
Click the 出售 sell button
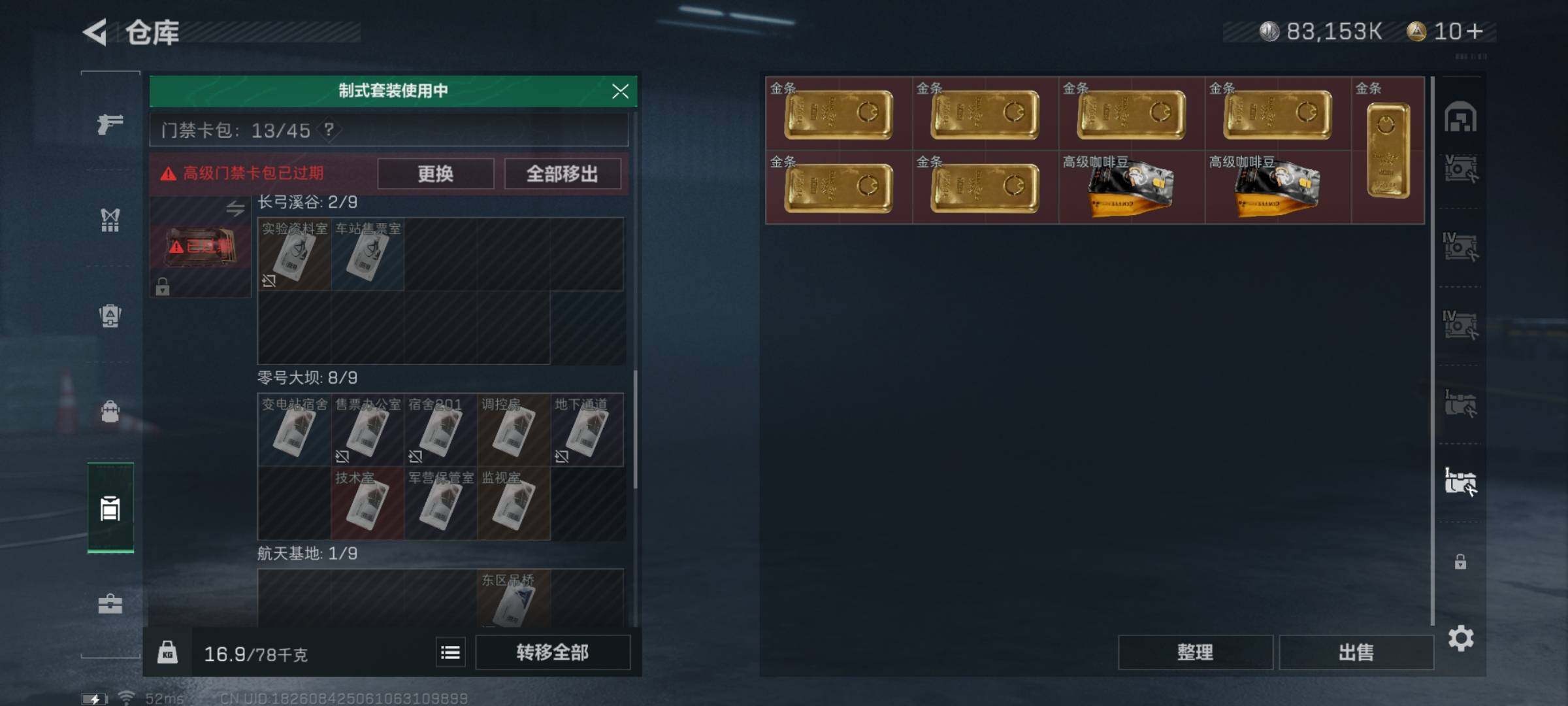(1356, 652)
